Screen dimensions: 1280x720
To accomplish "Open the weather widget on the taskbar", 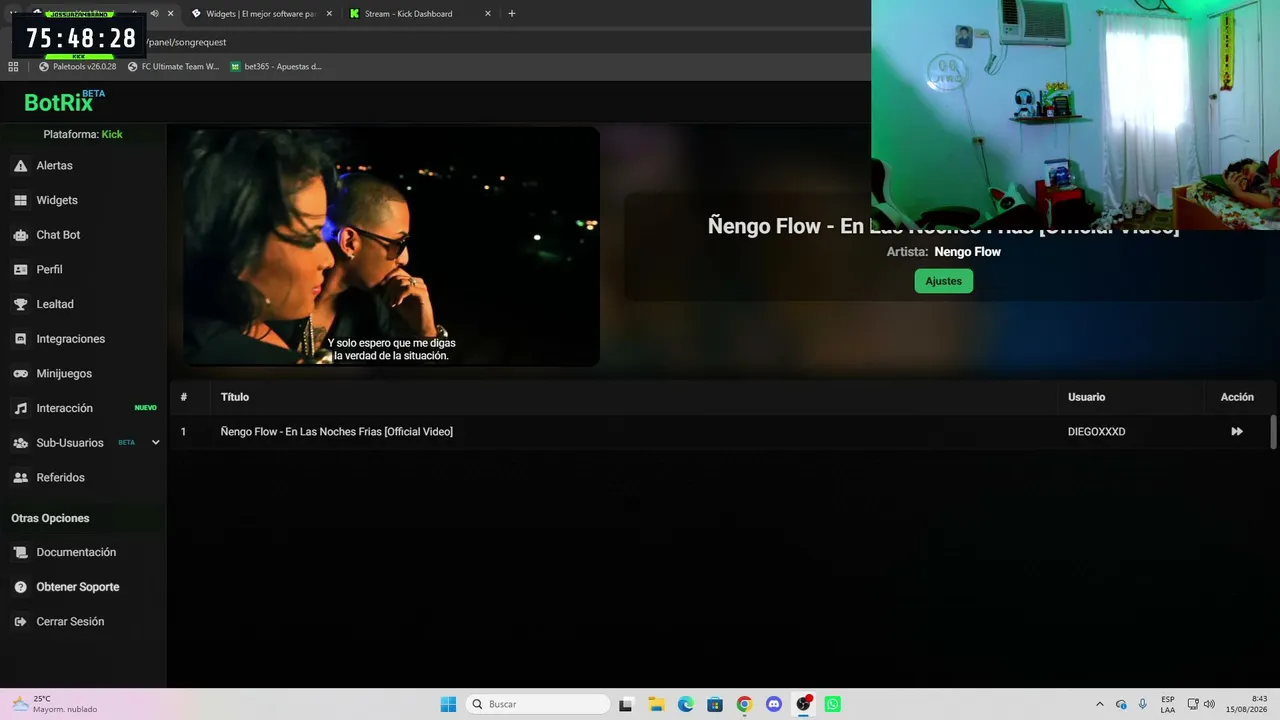I will (x=54, y=704).
